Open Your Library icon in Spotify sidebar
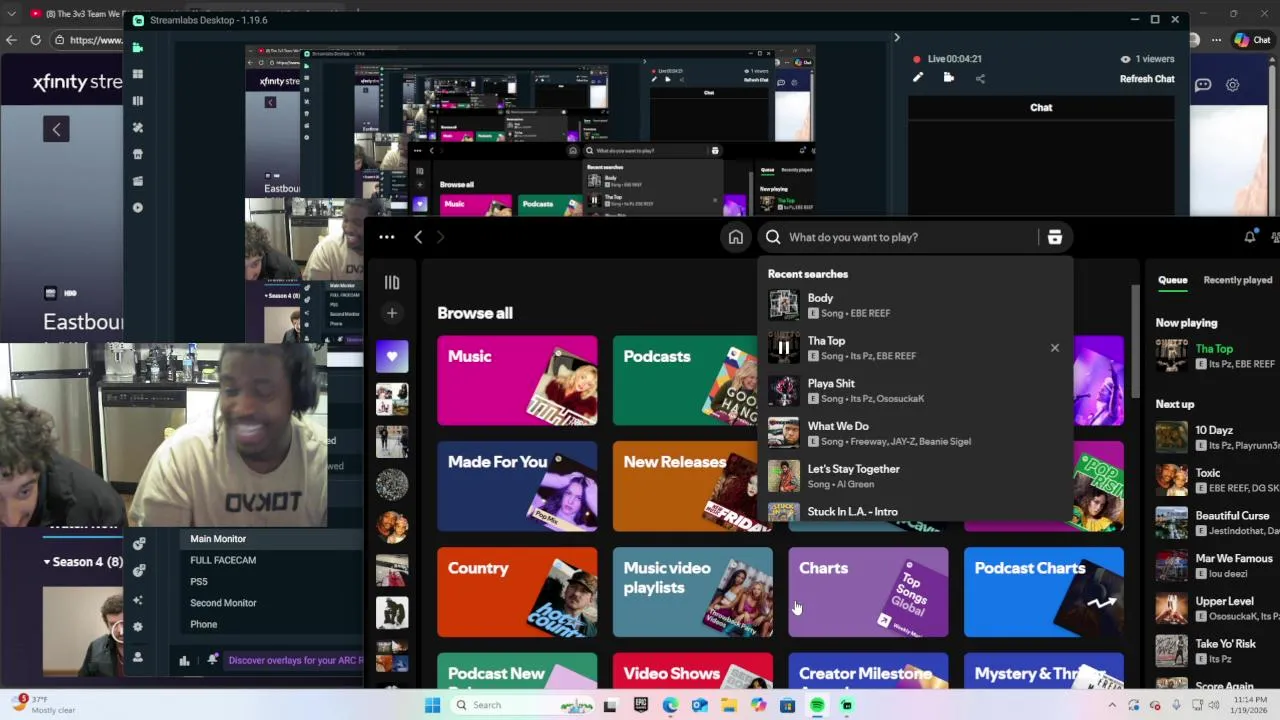 (x=392, y=283)
